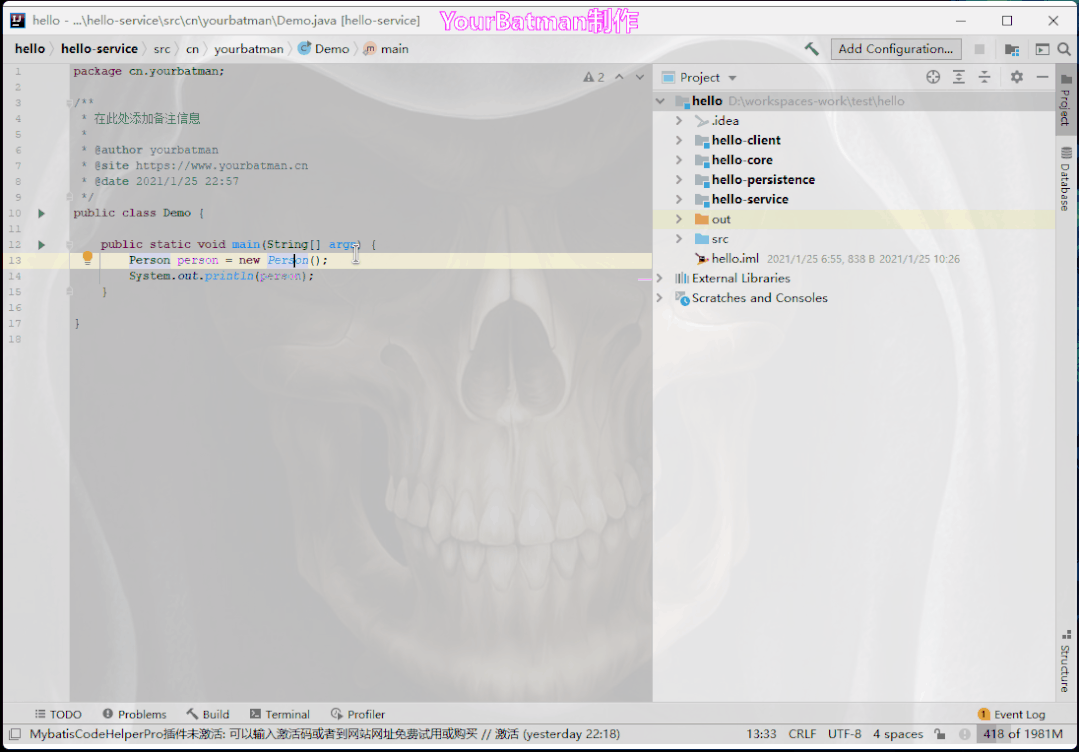Click Collapse All in the Project panel
The height and width of the screenshot is (752, 1079).
click(984, 77)
